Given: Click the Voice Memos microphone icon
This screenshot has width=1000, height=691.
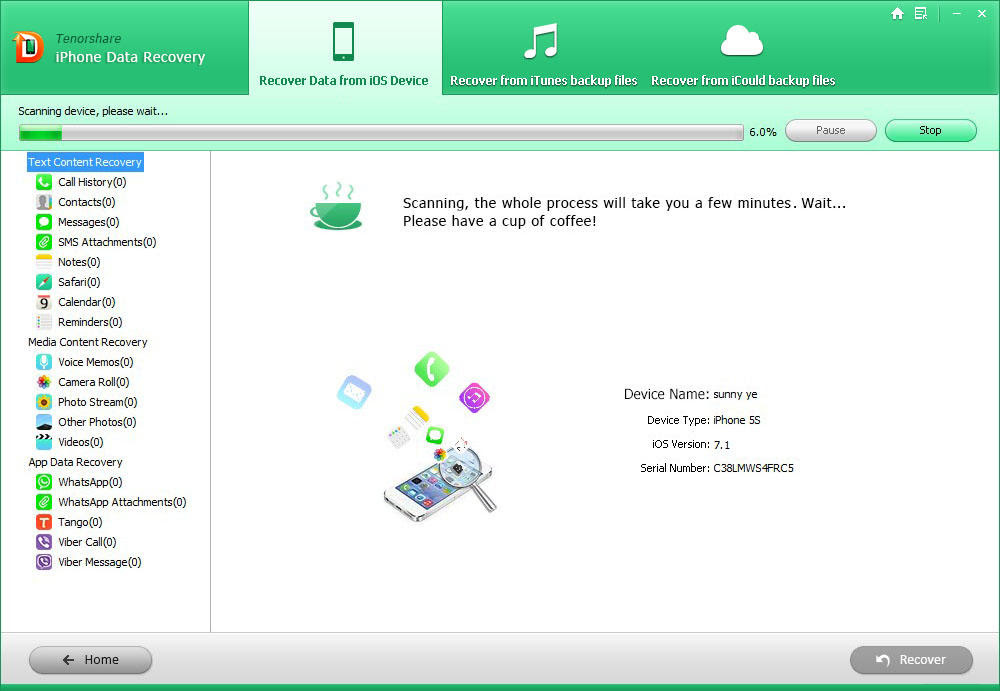Looking at the screenshot, I should [x=43, y=362].
